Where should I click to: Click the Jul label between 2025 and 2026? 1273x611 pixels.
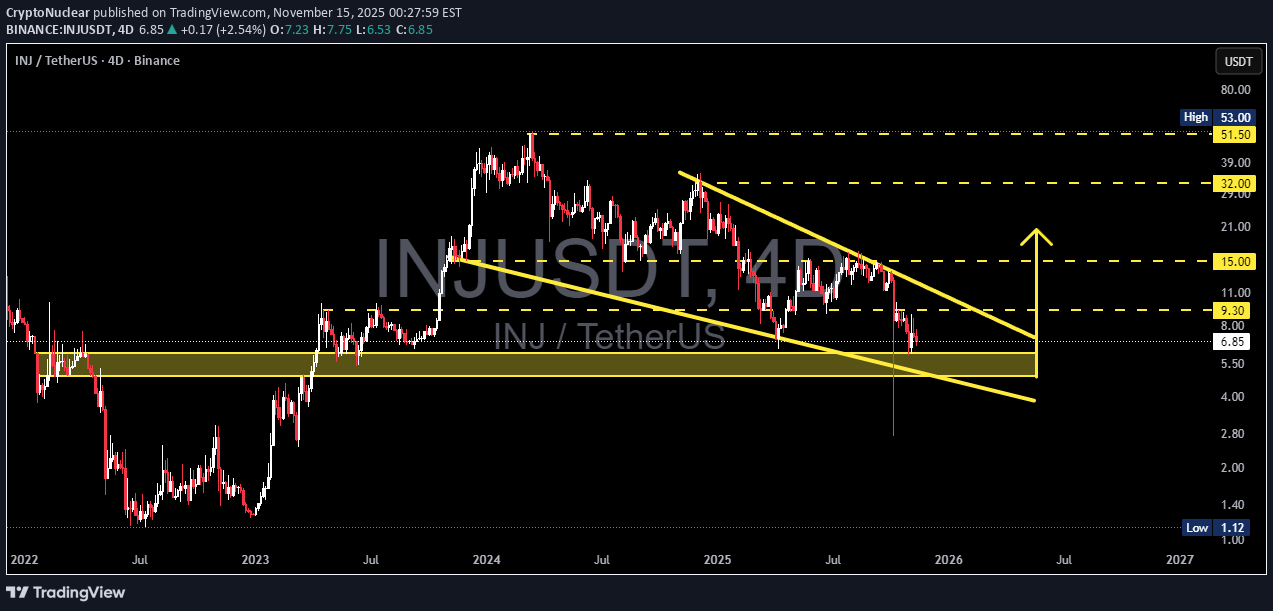click(833, 561)
